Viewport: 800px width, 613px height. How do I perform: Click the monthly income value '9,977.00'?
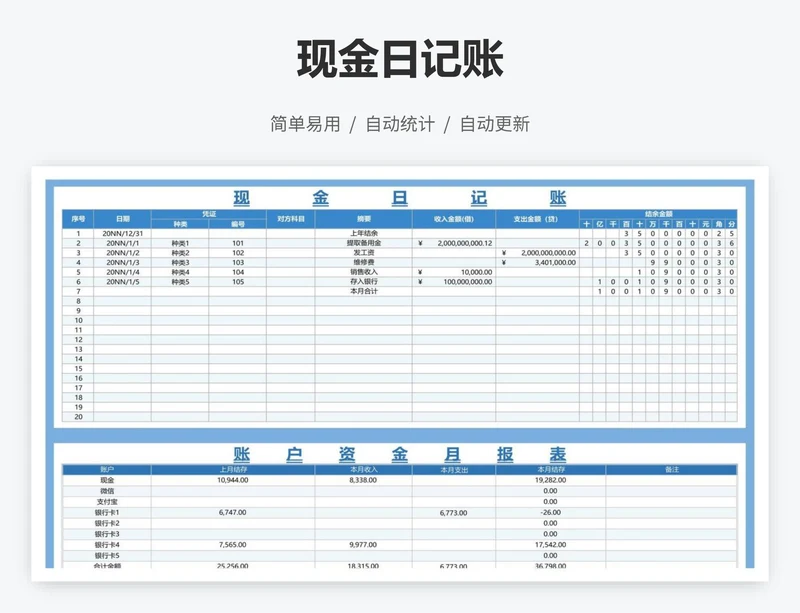(363, 545)
